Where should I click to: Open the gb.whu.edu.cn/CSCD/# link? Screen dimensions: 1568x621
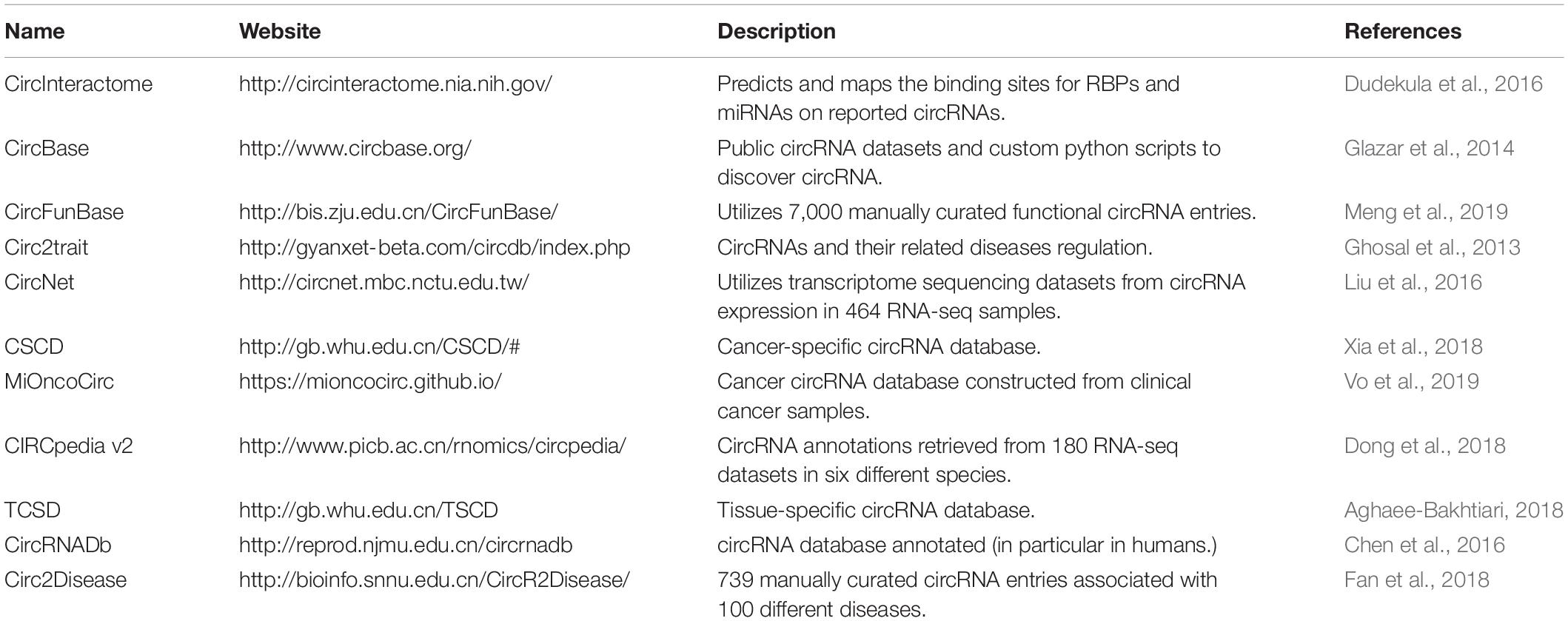pos(379,346)
